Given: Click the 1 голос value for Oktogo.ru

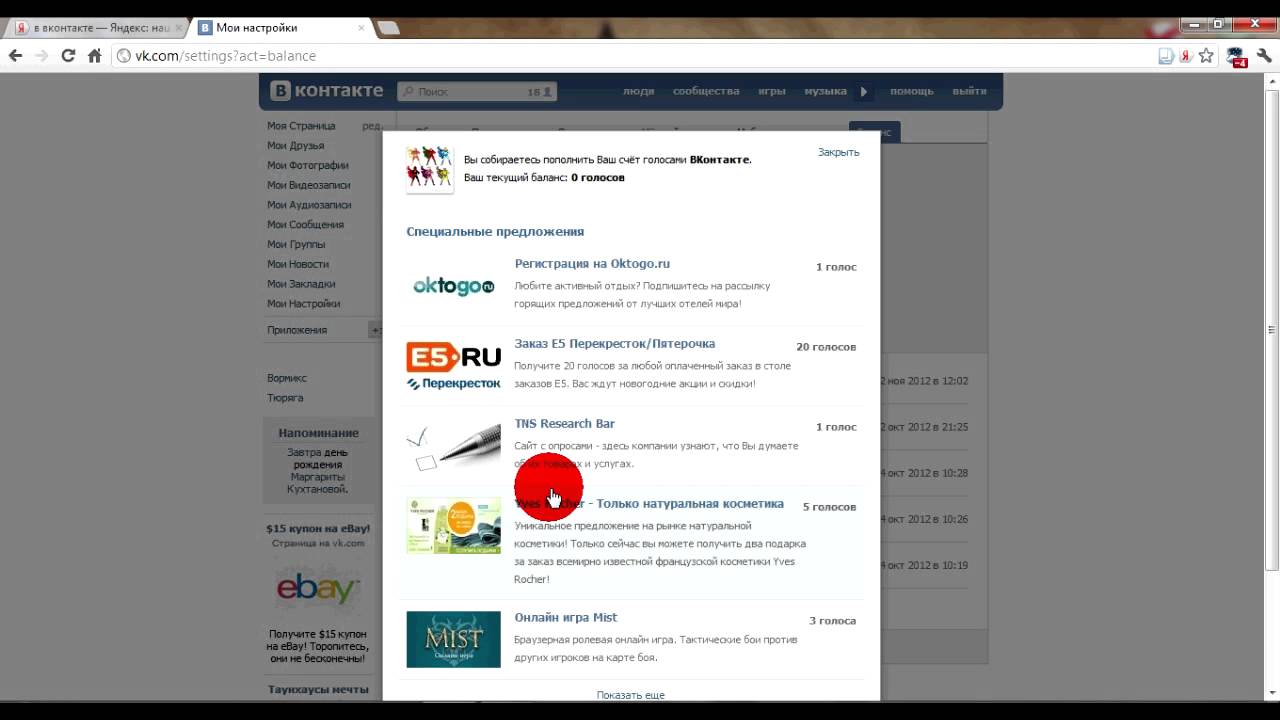Looking at the screenshot, I should [836, 267].
